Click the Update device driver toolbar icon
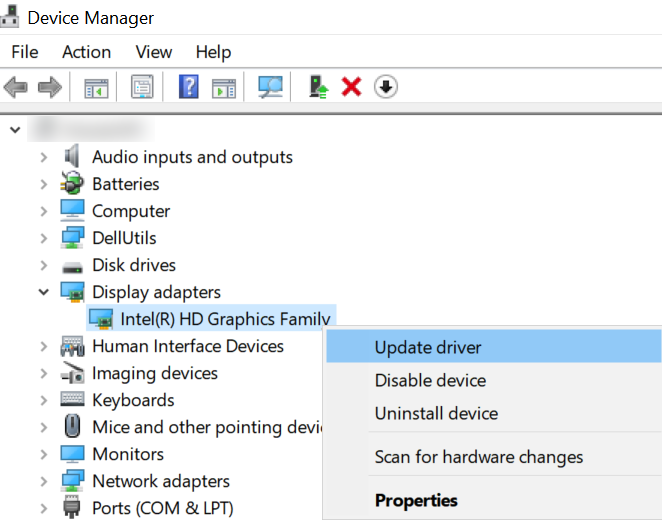The width and height of the screenshot is (662, 522). 318,88
